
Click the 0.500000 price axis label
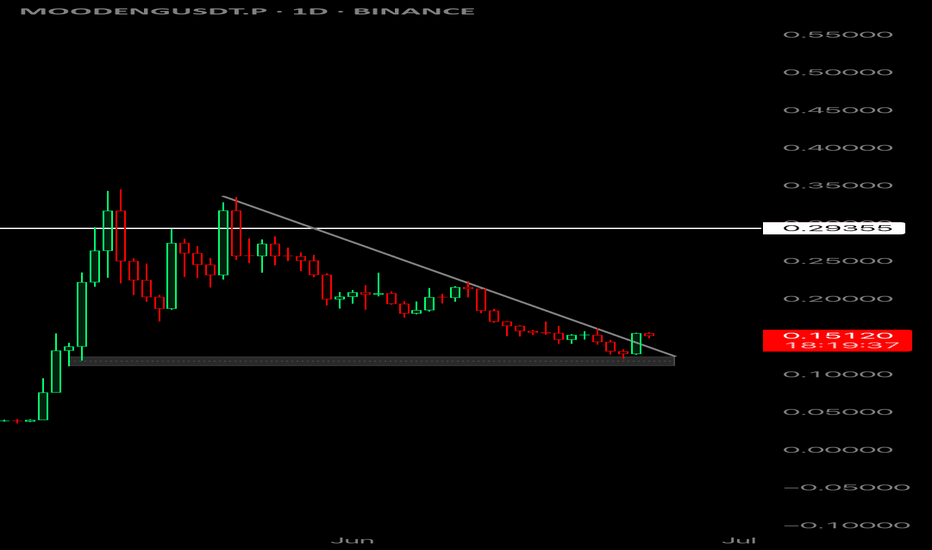(837, 73)
